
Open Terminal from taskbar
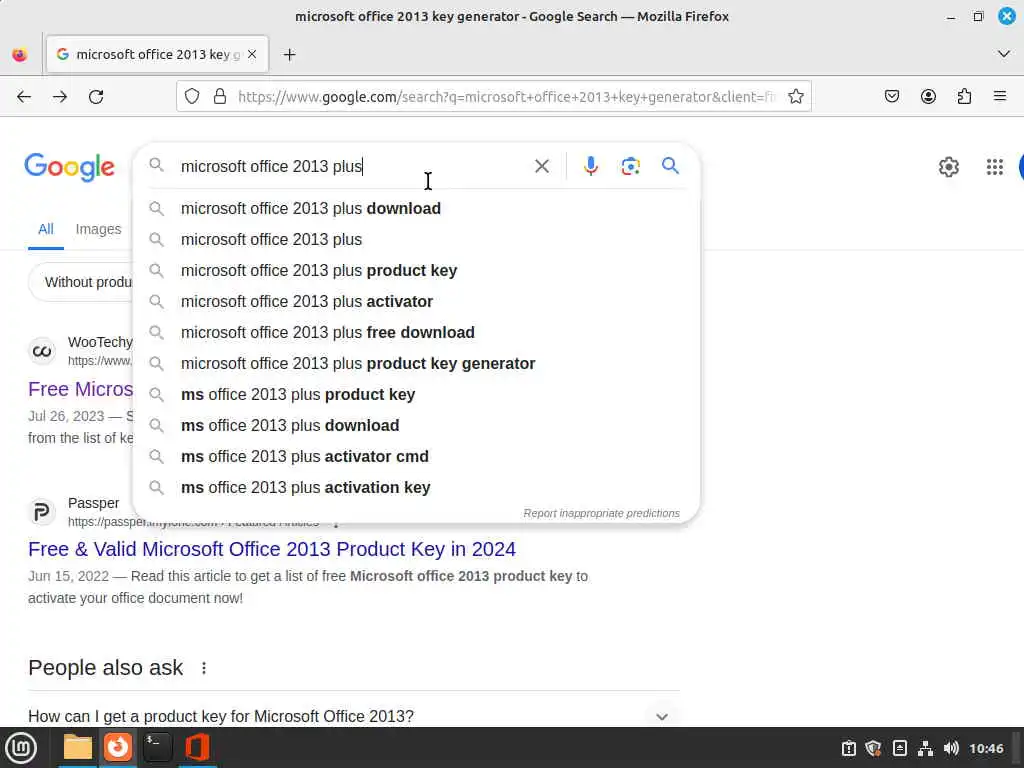pos(157,747)
